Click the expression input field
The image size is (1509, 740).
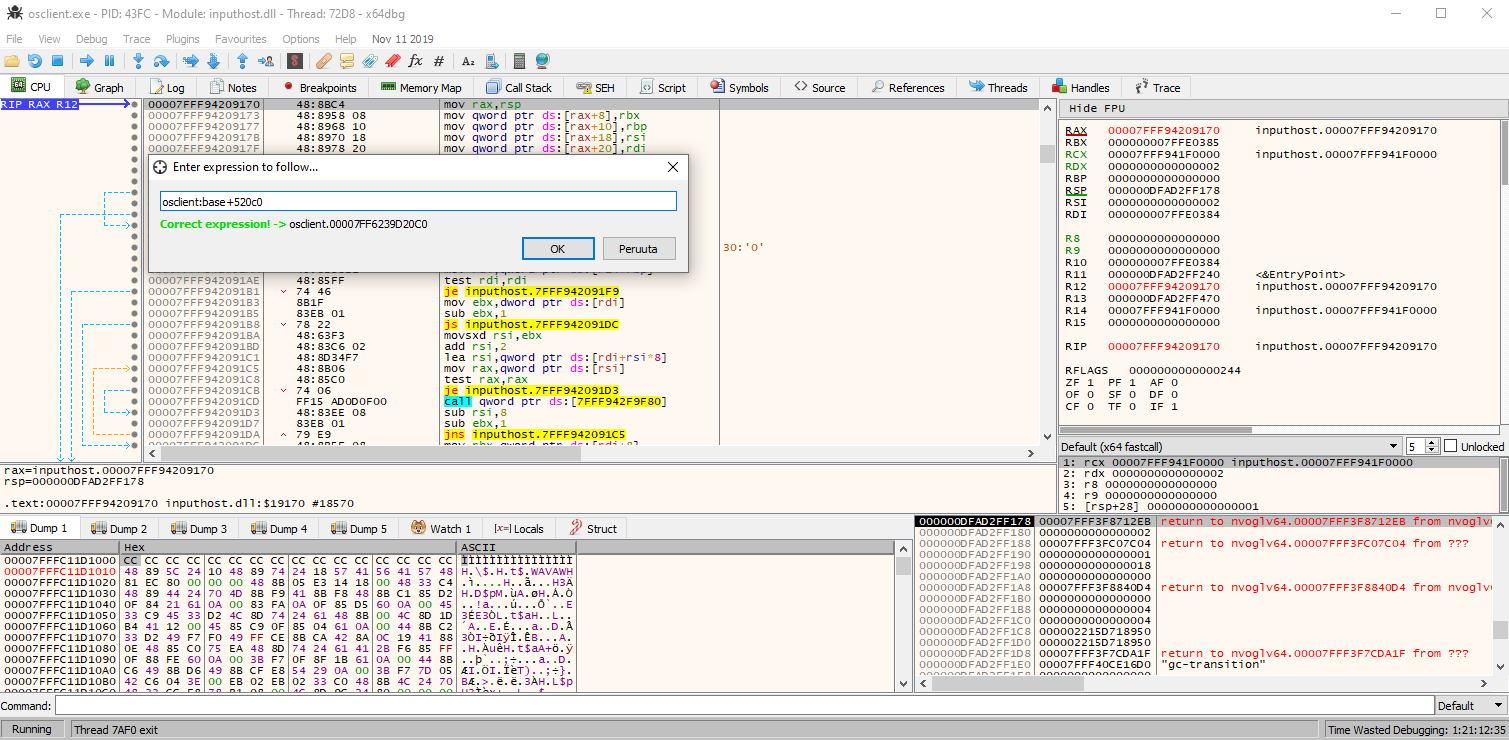tap(418, 202)
